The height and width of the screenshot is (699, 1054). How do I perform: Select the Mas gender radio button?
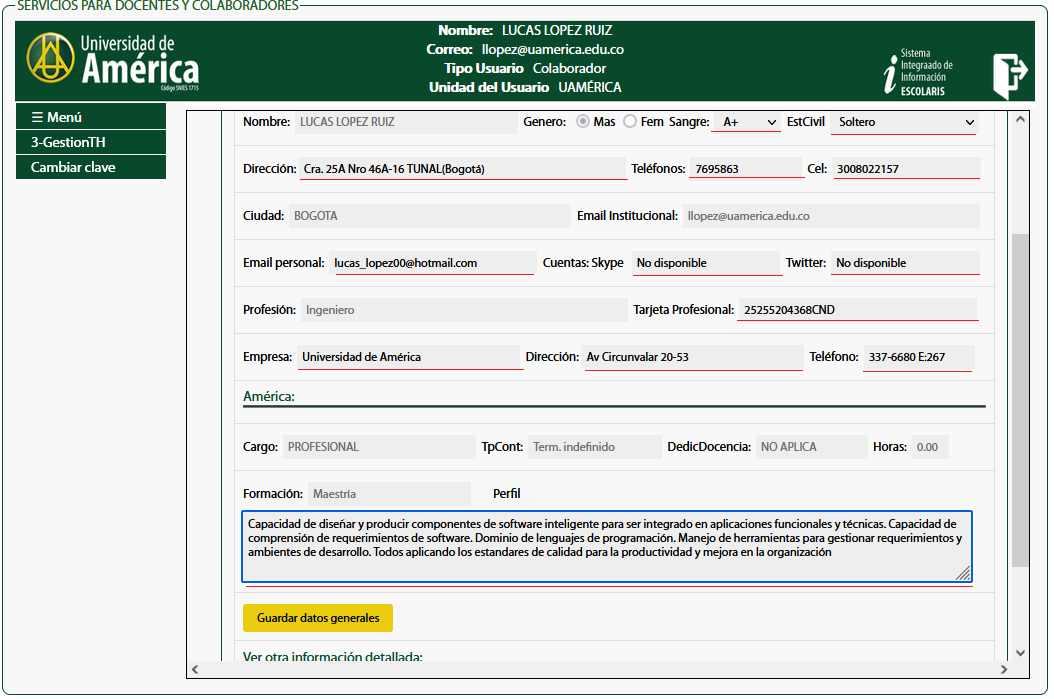click(x=583, y=122)
